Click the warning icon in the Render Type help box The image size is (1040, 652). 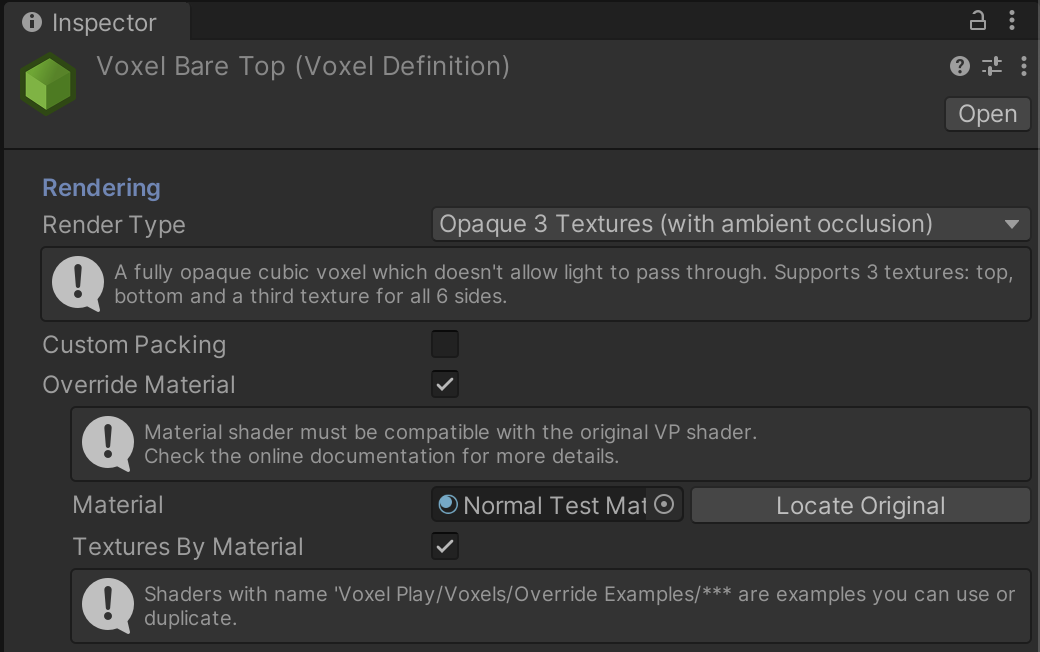(x=80, y=282)
